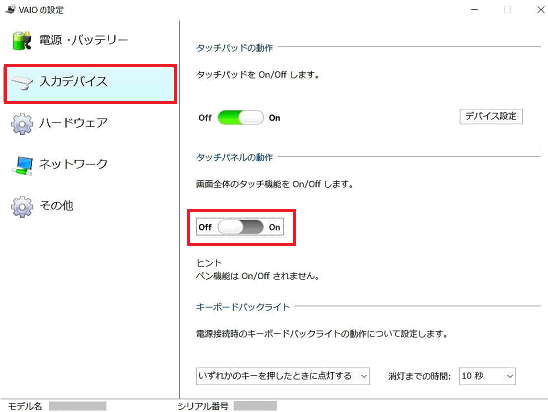548x412 pixels.
Task: Minimize the VAIO の設定 window
Action: (474, 9)
